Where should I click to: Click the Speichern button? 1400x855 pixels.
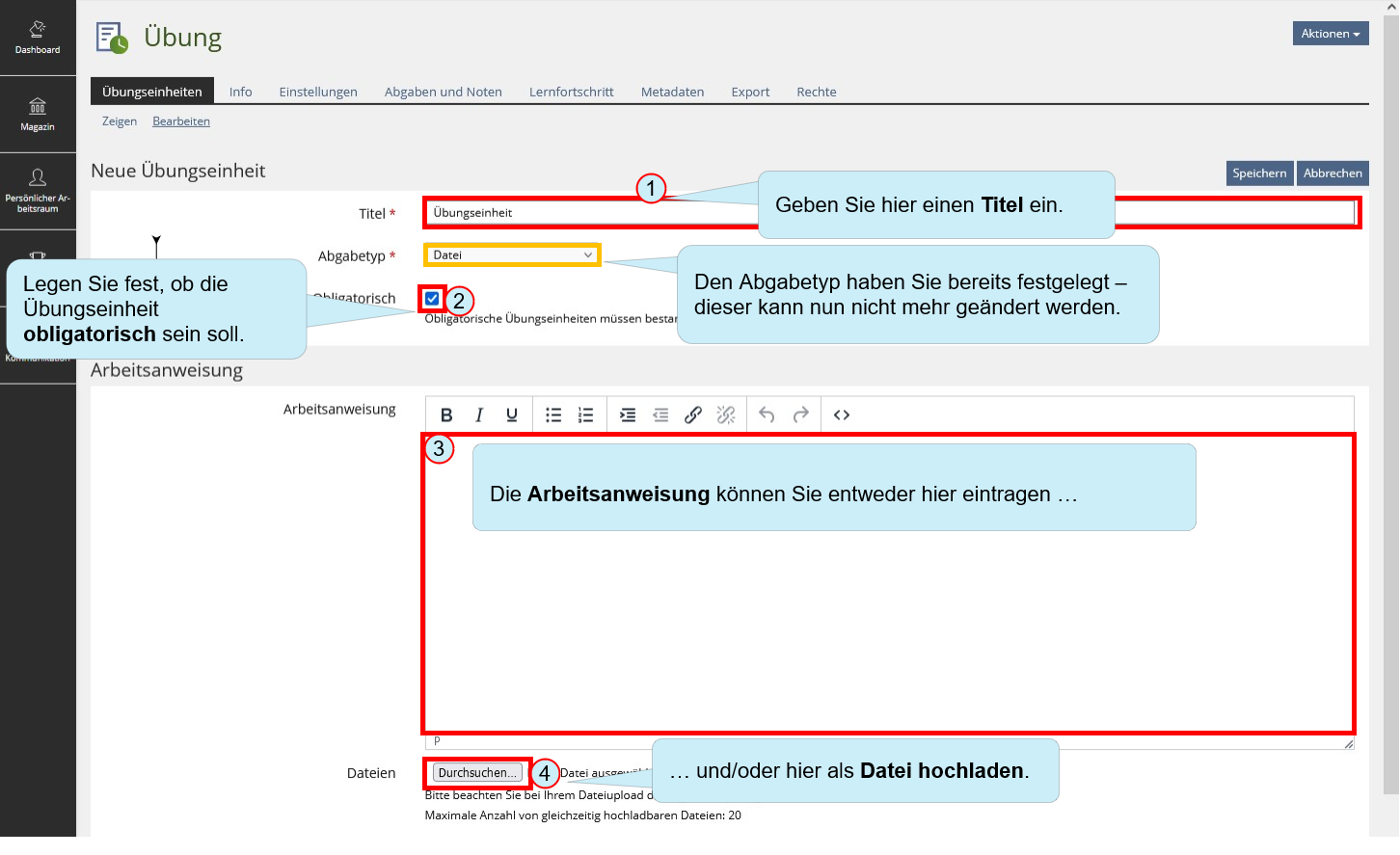(1259, 174)
